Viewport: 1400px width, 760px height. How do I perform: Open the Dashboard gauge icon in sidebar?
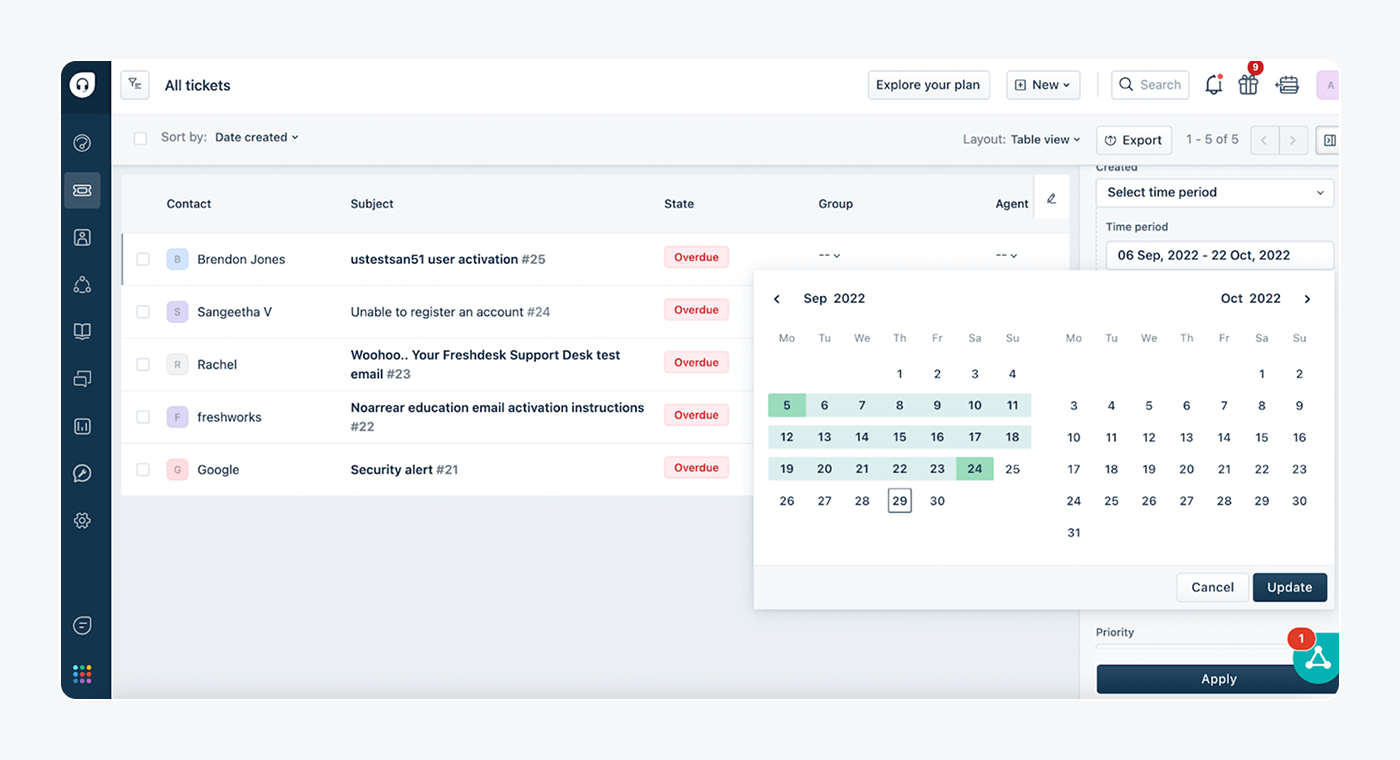tap(82, 143)
